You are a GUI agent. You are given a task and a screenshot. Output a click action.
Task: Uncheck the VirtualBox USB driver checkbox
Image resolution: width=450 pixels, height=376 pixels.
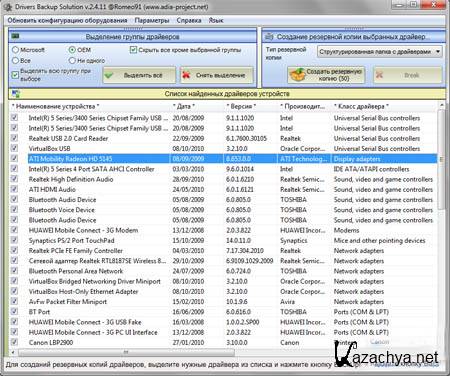(14, 148)
